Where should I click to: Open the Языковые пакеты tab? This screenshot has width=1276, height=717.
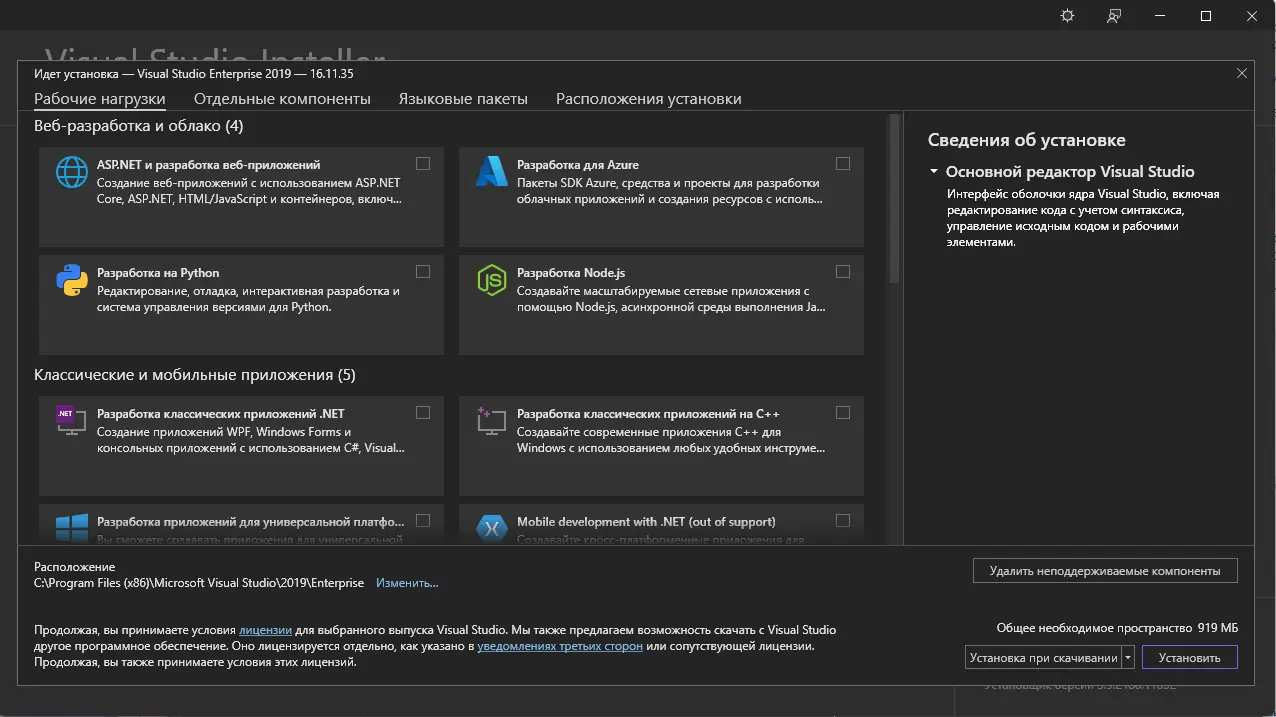(x=462, y=98)
